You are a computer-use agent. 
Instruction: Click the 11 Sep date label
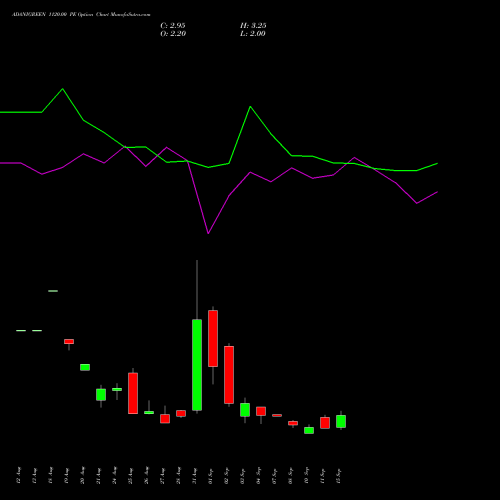[x=322, y=475]
